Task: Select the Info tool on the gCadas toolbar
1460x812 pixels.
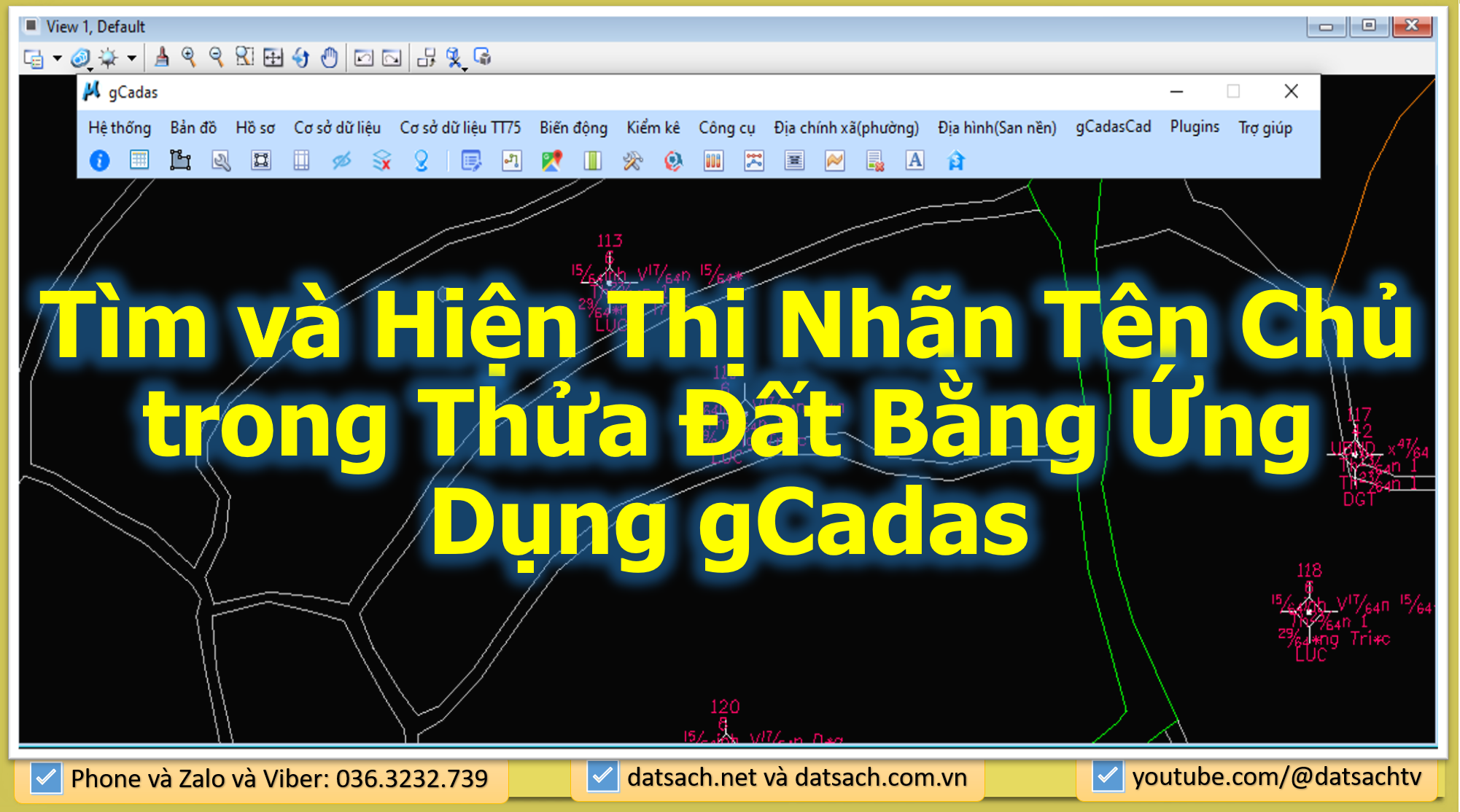Action: coord(99,161)
